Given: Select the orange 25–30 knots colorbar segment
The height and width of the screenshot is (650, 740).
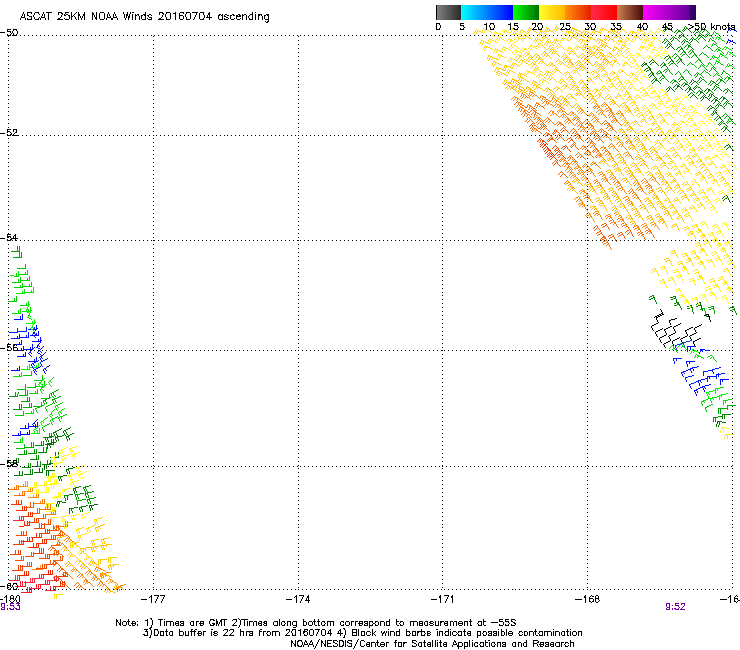Looking at the screenshot, I should (578, 12).
